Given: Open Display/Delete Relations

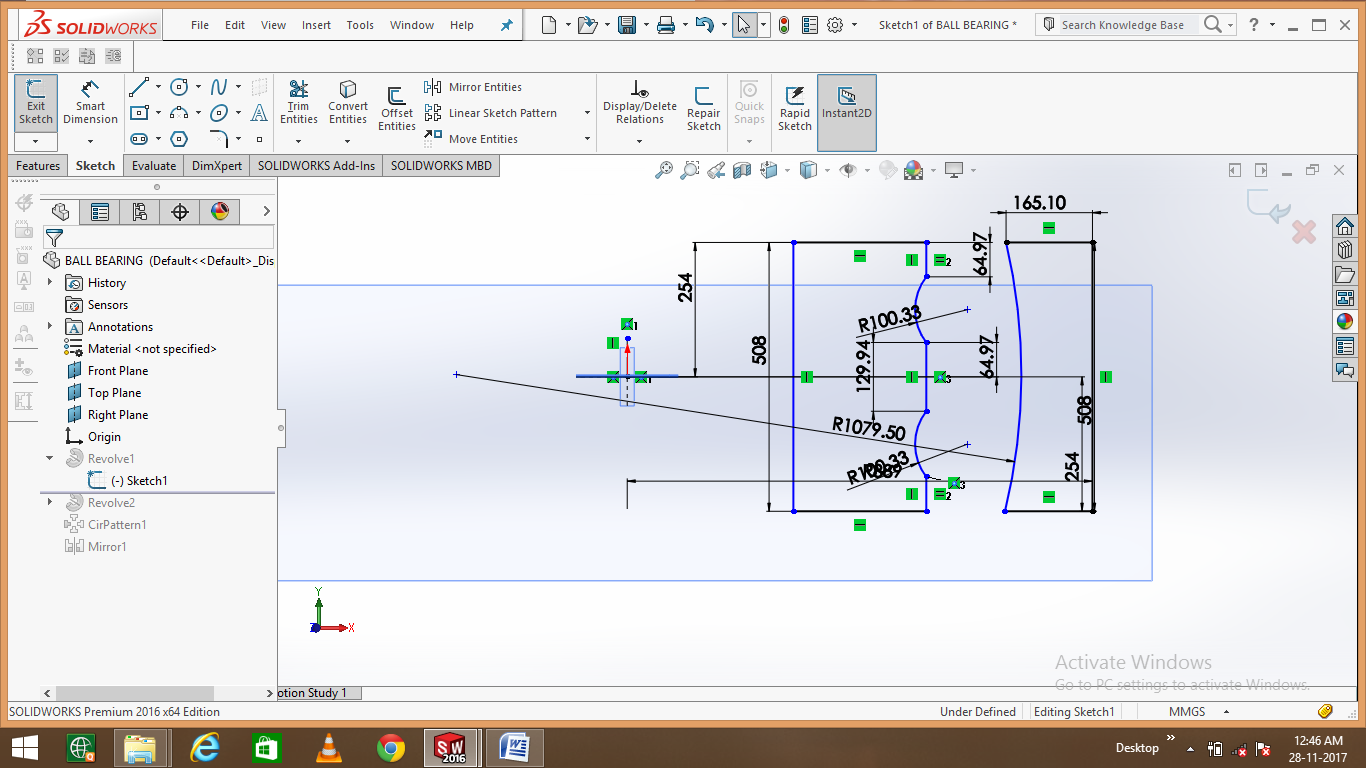Looking at the screenshot, I should tap(639, 105).
